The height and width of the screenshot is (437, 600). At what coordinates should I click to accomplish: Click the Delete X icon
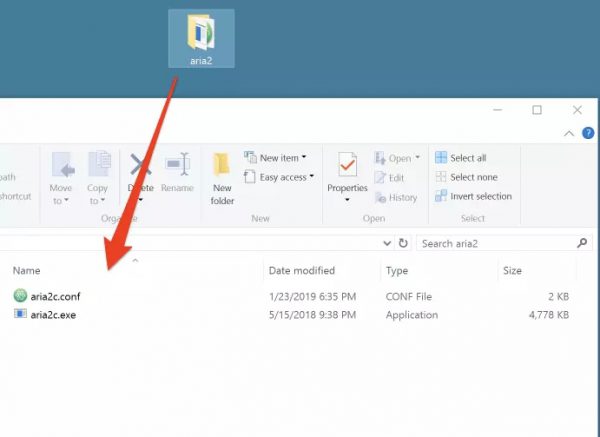(x=140, y=164)
